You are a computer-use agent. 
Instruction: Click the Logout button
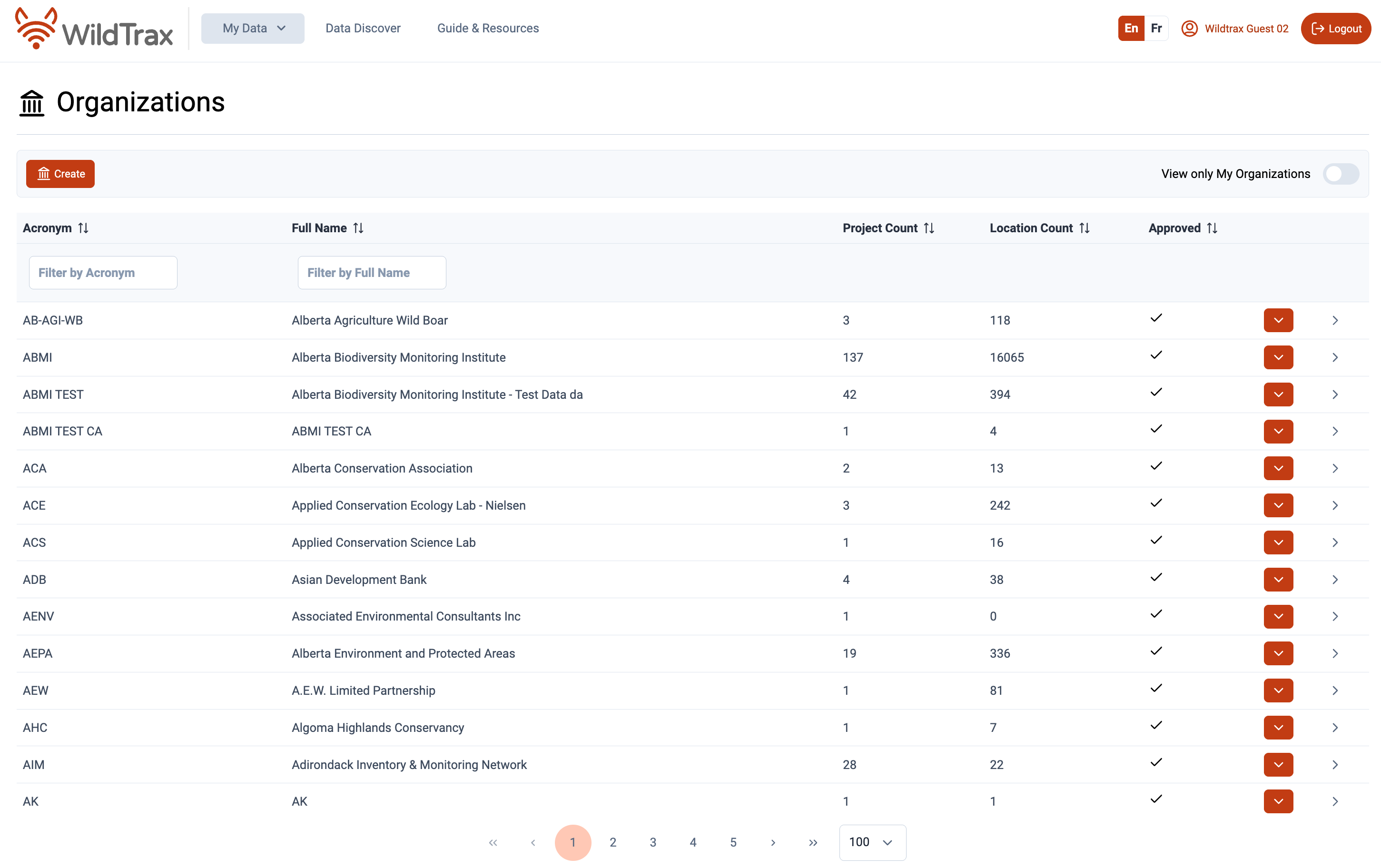click(1336, 29)
